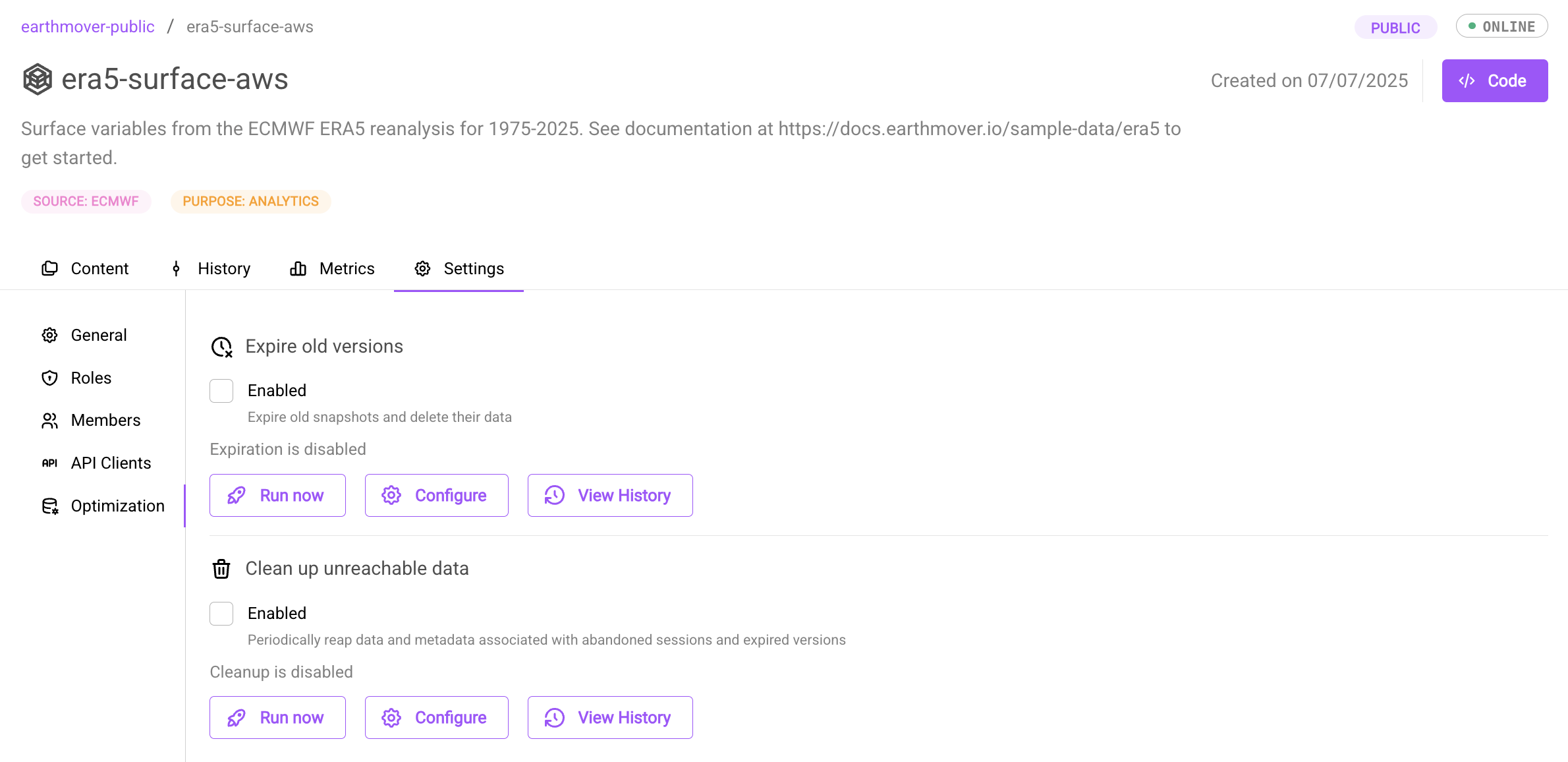Click the Settings tab gear icon
Image resolution: width=1568 pixels, height=762 pixels.
tap(422, 268)
